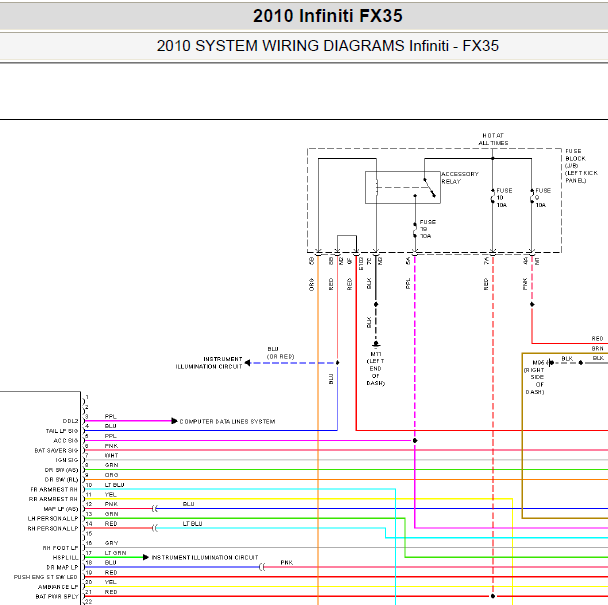Click the green HSPL ILL arrow tip

(146, 557)
